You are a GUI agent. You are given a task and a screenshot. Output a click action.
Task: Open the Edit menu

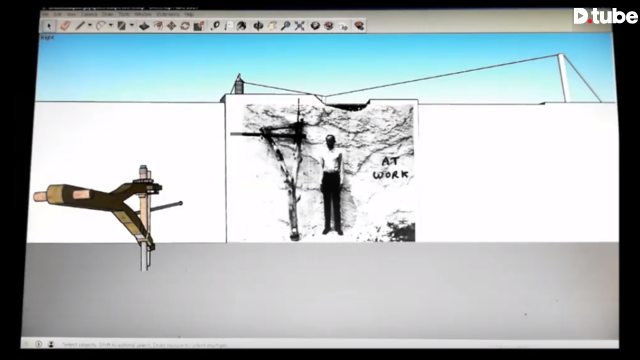[58, 14]
